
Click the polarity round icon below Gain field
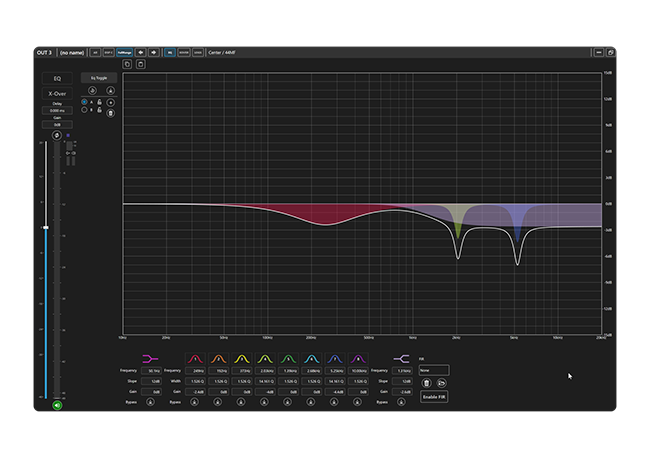pyautogui.click(x=57, y=136)
